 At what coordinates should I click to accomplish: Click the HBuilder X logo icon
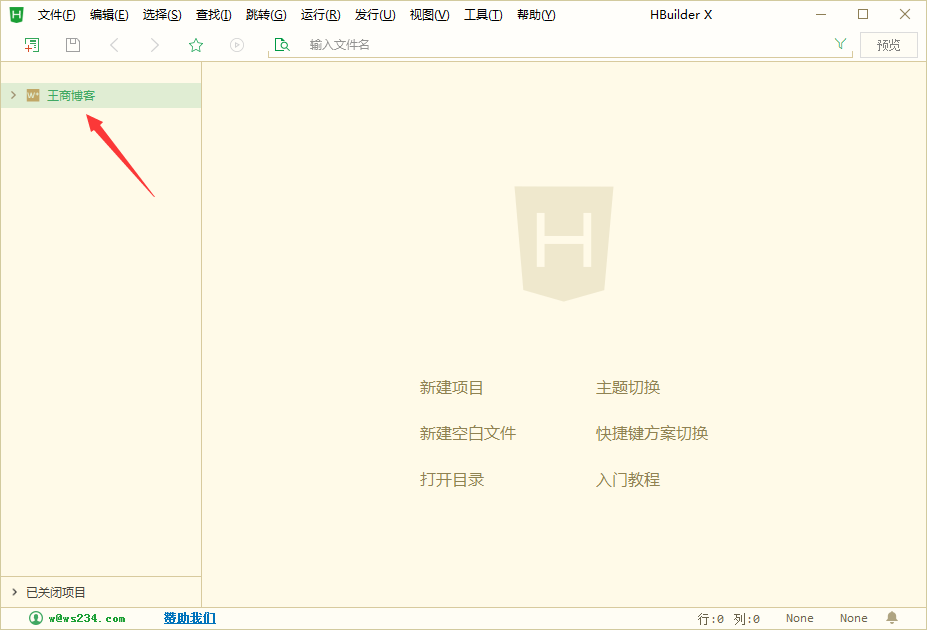17,15
